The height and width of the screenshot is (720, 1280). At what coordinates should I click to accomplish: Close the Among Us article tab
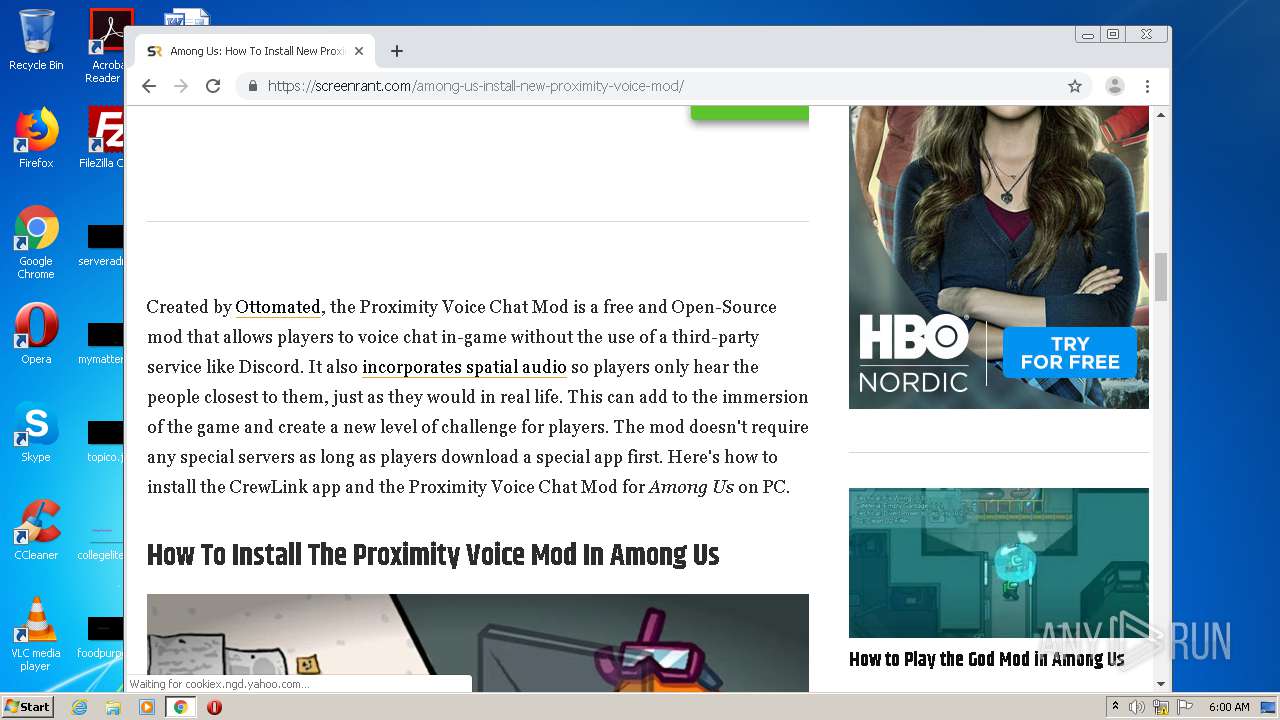(x=359, y=51)
